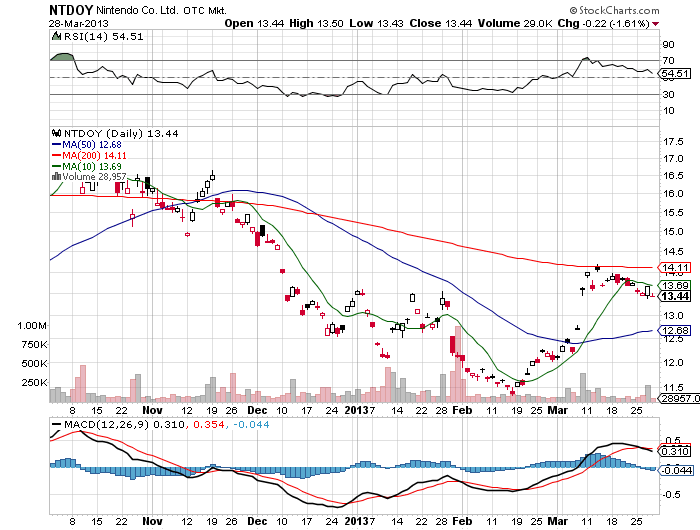Click the Close 13.44 value in header
The image size is (700, 530).
tap(441, 23)
